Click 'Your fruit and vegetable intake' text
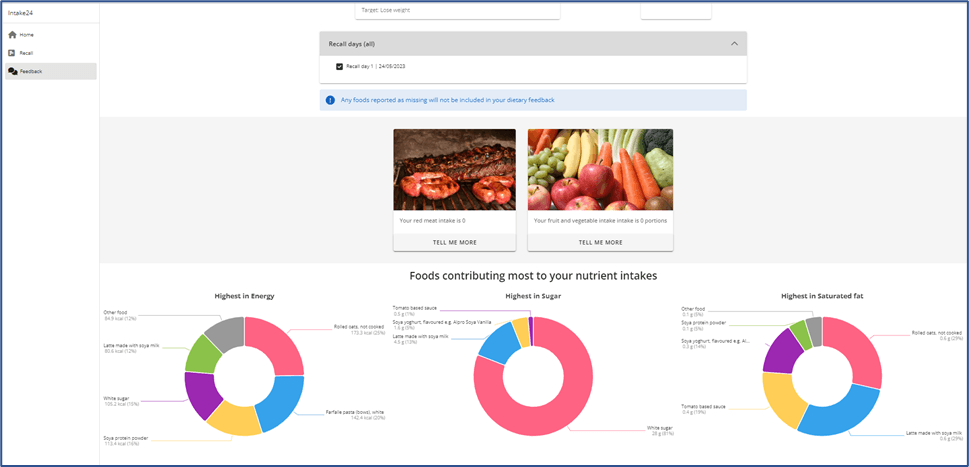Viewport: 969px width, 467px height. (600, 221)
